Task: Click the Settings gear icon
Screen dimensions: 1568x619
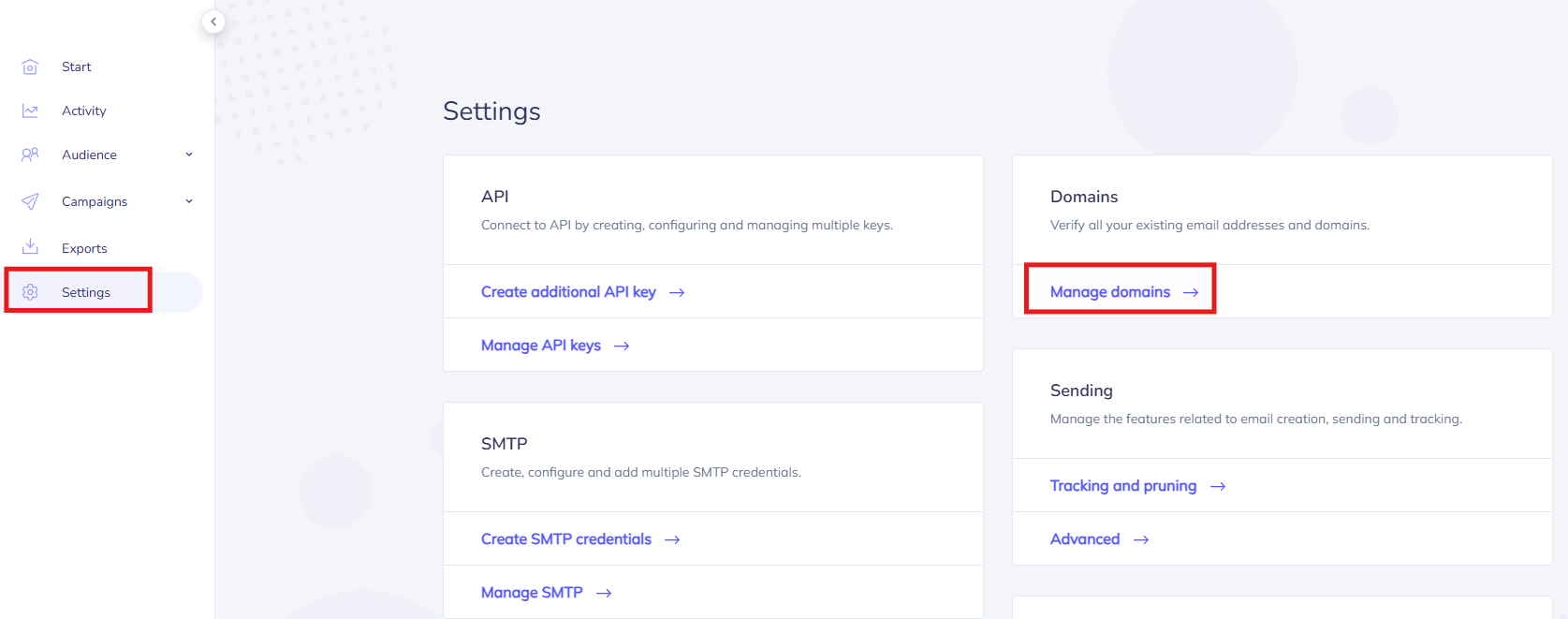Action: click(30, 292)
